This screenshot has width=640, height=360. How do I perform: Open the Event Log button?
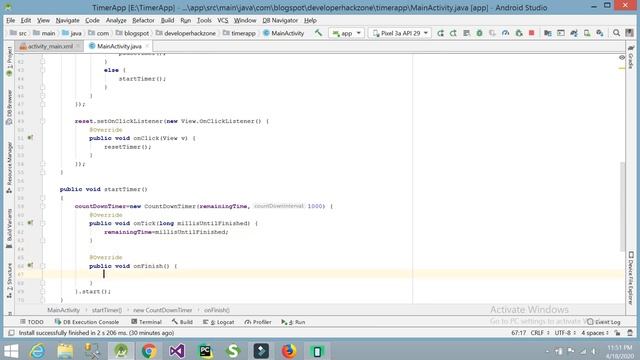coord(604,322)
